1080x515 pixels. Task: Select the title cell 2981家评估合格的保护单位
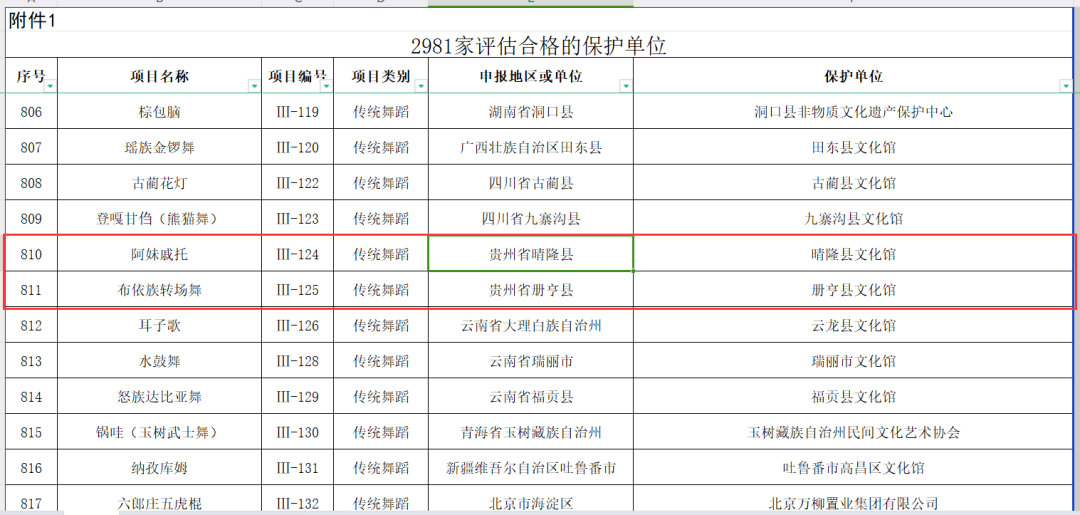(x=538, y=46)
